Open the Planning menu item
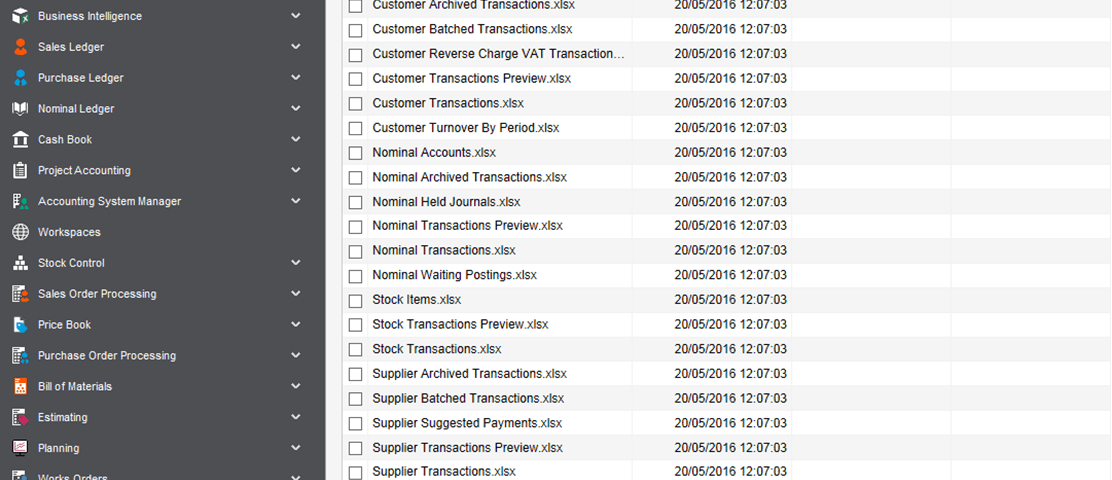This screenshot has height=480, width=1112. point(58,448)
